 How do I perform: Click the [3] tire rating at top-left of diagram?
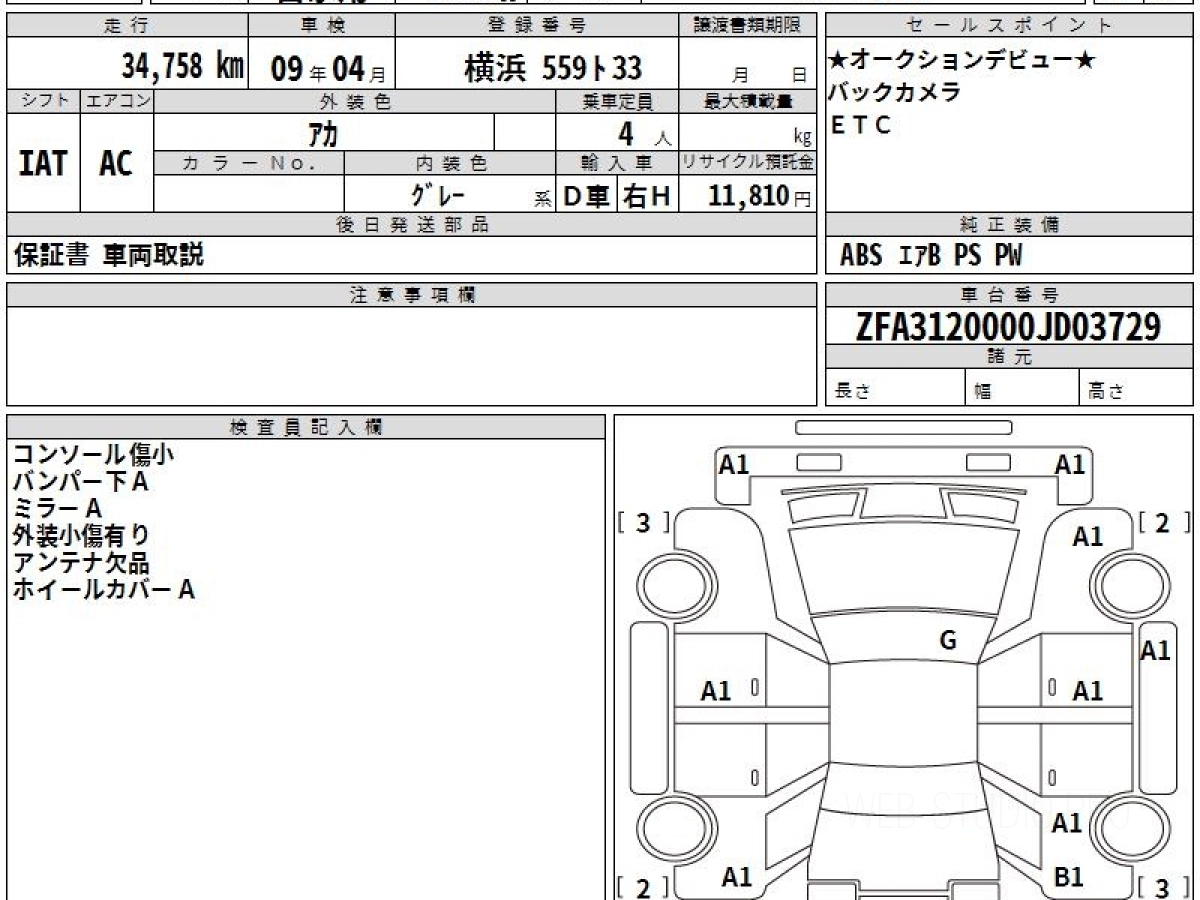643,522
